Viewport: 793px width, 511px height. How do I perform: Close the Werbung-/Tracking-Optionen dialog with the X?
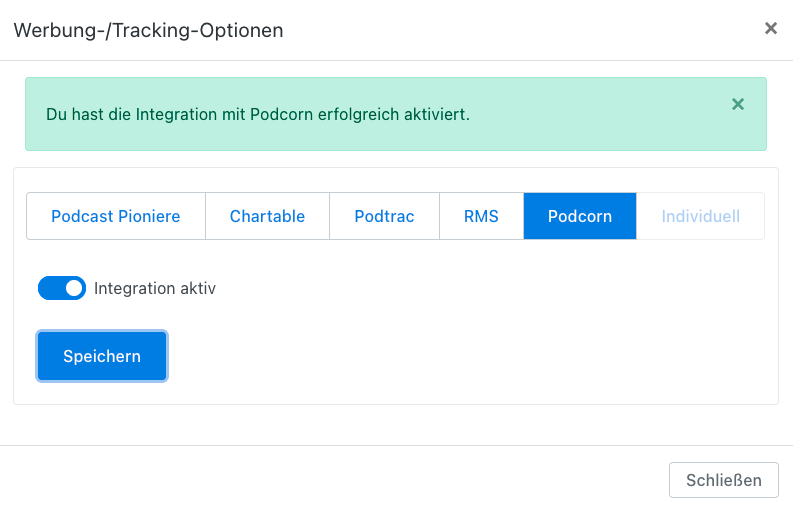point(770,28)
